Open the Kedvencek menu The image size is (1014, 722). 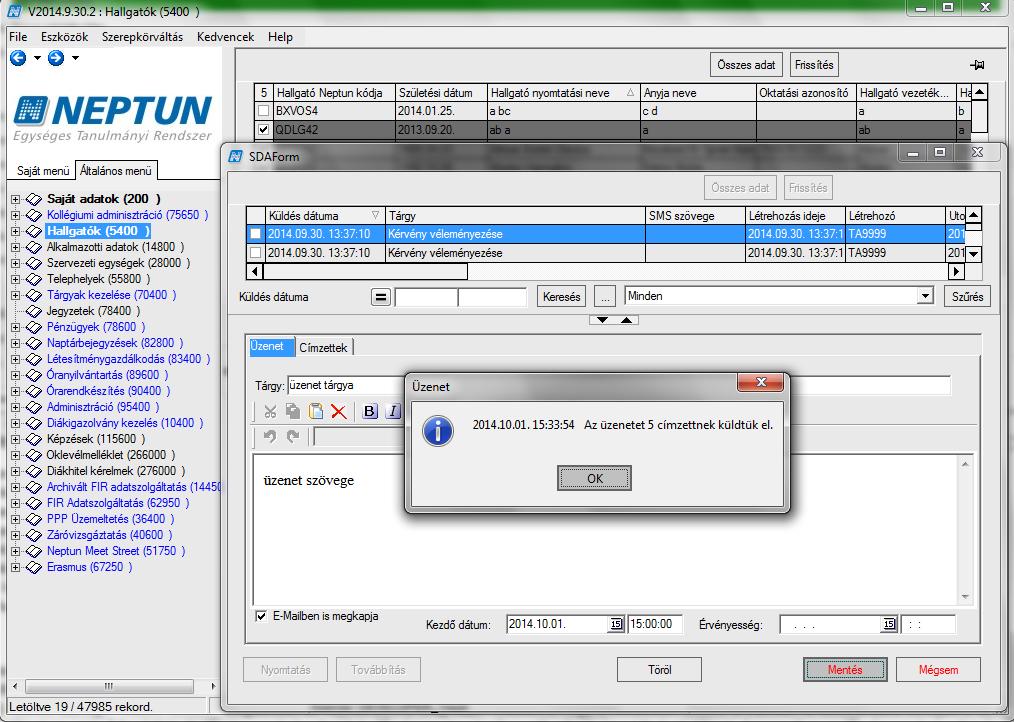point(226,37)
